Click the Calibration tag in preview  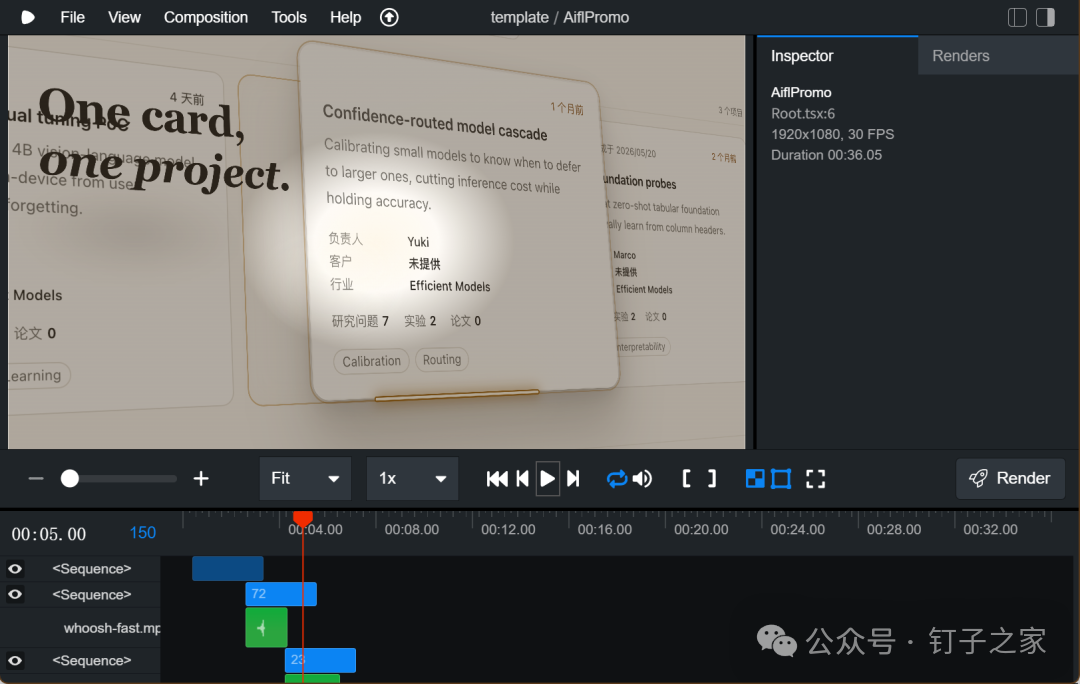tap(371, 361)
